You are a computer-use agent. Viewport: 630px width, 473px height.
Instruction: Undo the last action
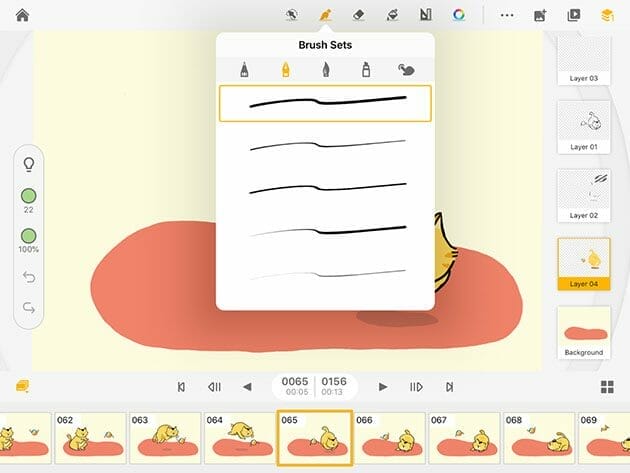pos(28,277)
